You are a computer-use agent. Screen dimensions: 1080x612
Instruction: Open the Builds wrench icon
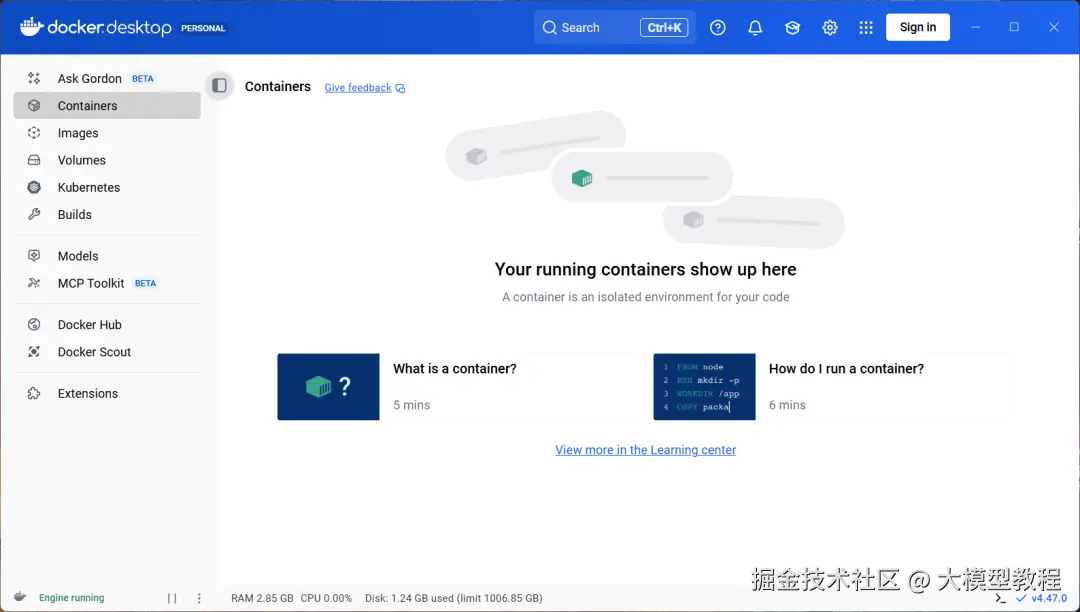pos(34,214)
